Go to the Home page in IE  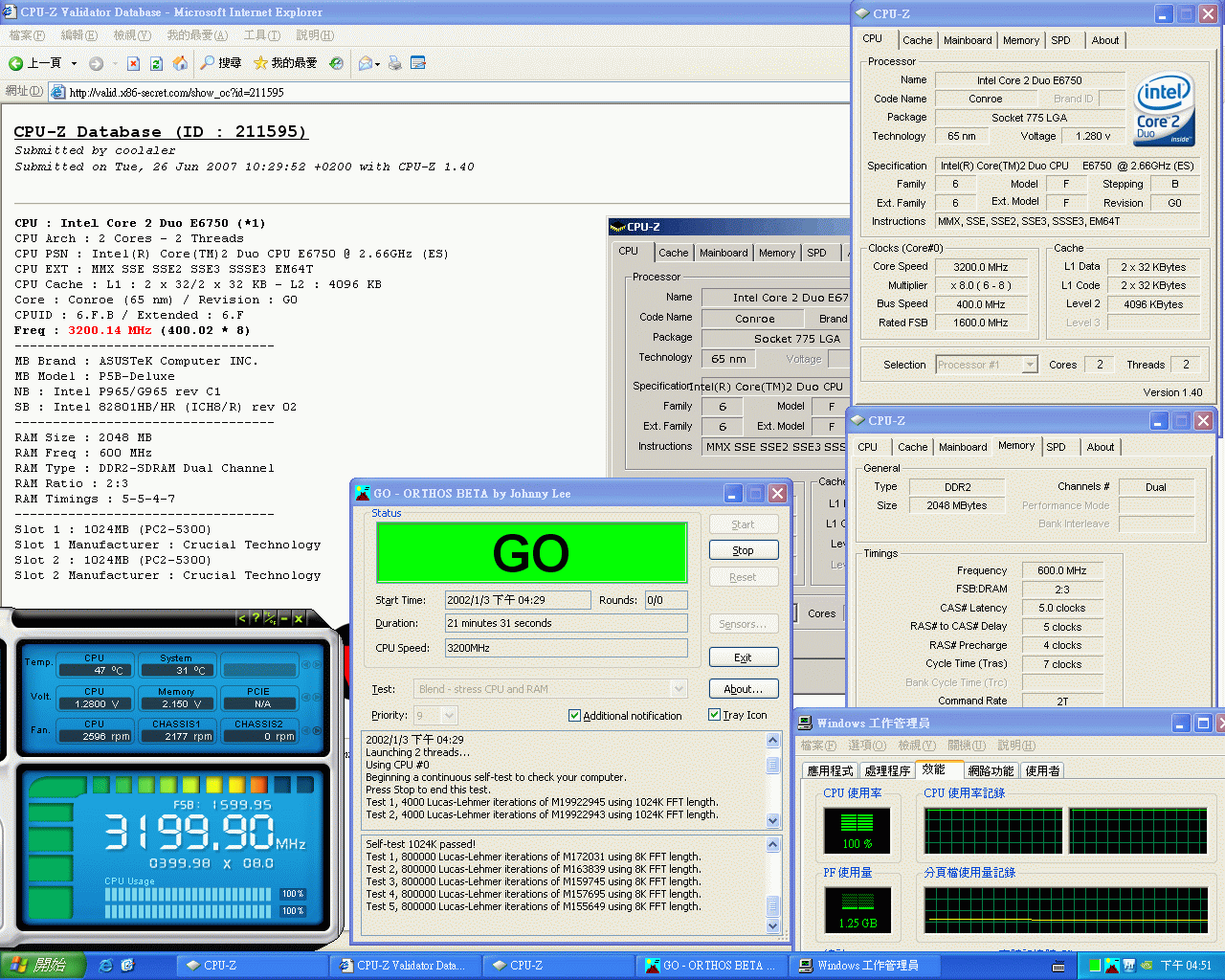point(180,63)
